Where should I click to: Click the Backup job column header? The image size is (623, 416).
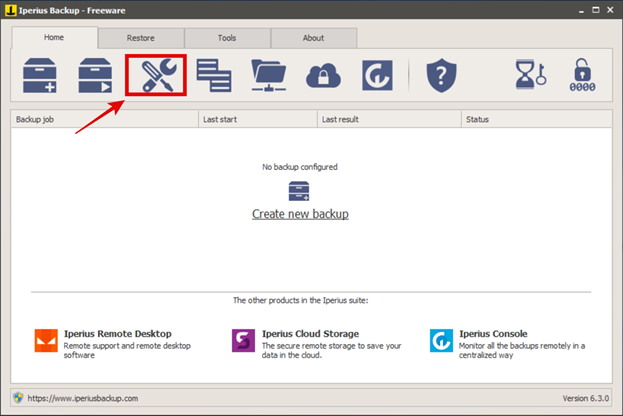pos(104,119)
